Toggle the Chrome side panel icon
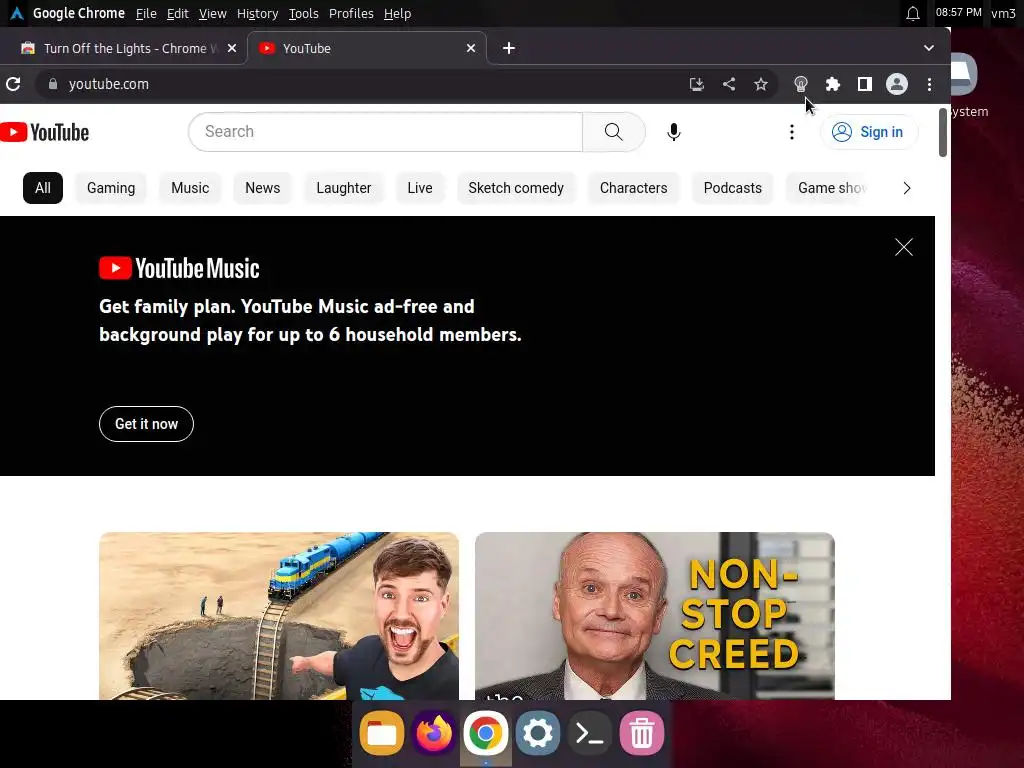 (x=865, y=84)
